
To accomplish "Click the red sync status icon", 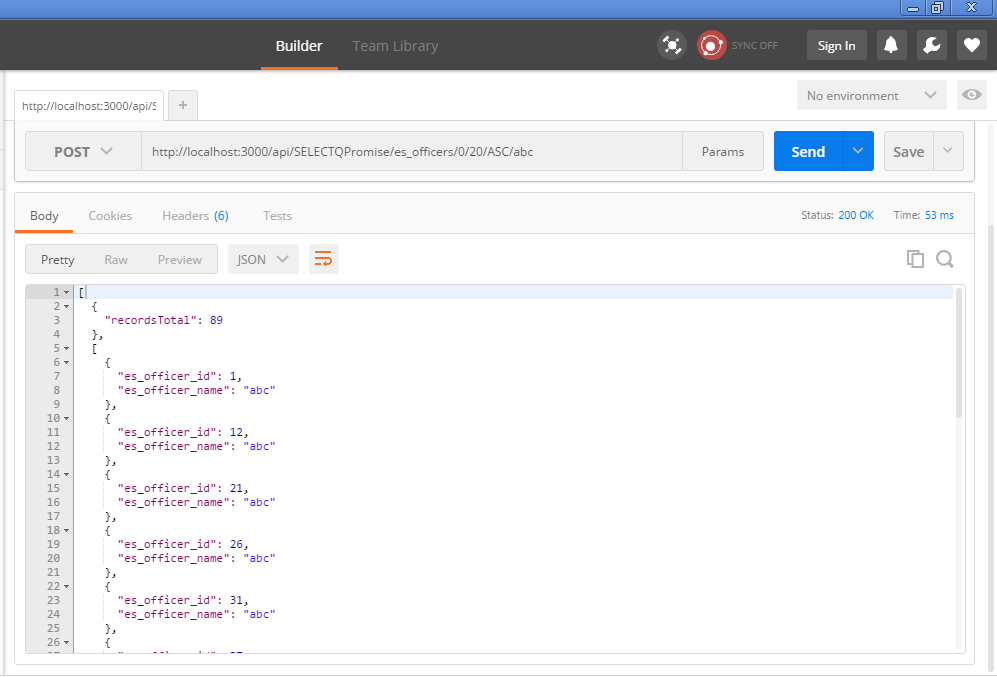I will click(x=712, y=45).
